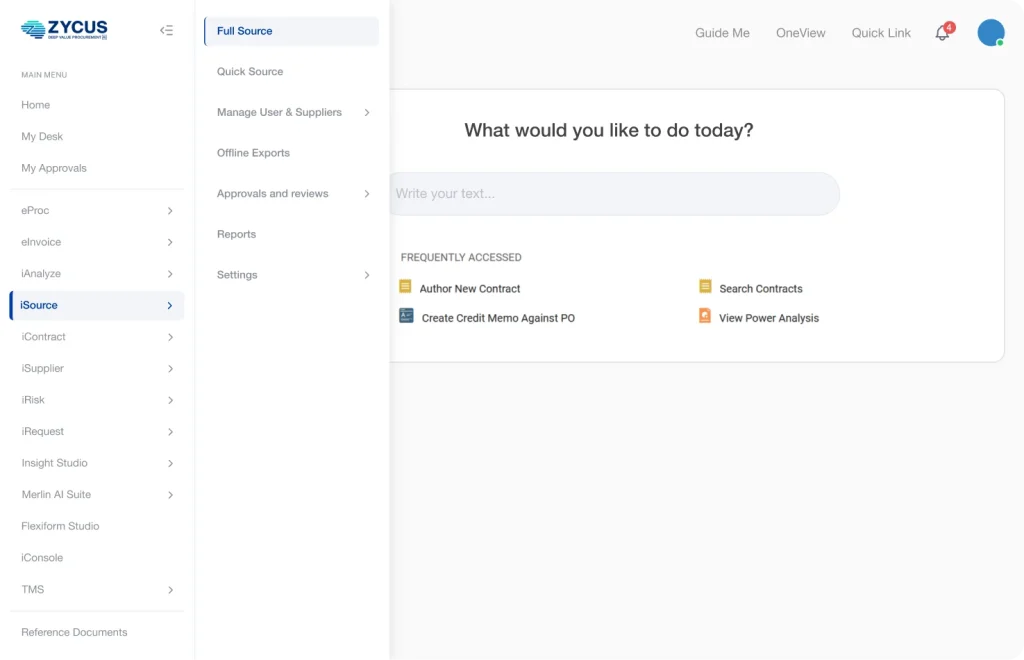
Task: Open Insight Studio
Action: pyautogui.click(x=54, y=463)
